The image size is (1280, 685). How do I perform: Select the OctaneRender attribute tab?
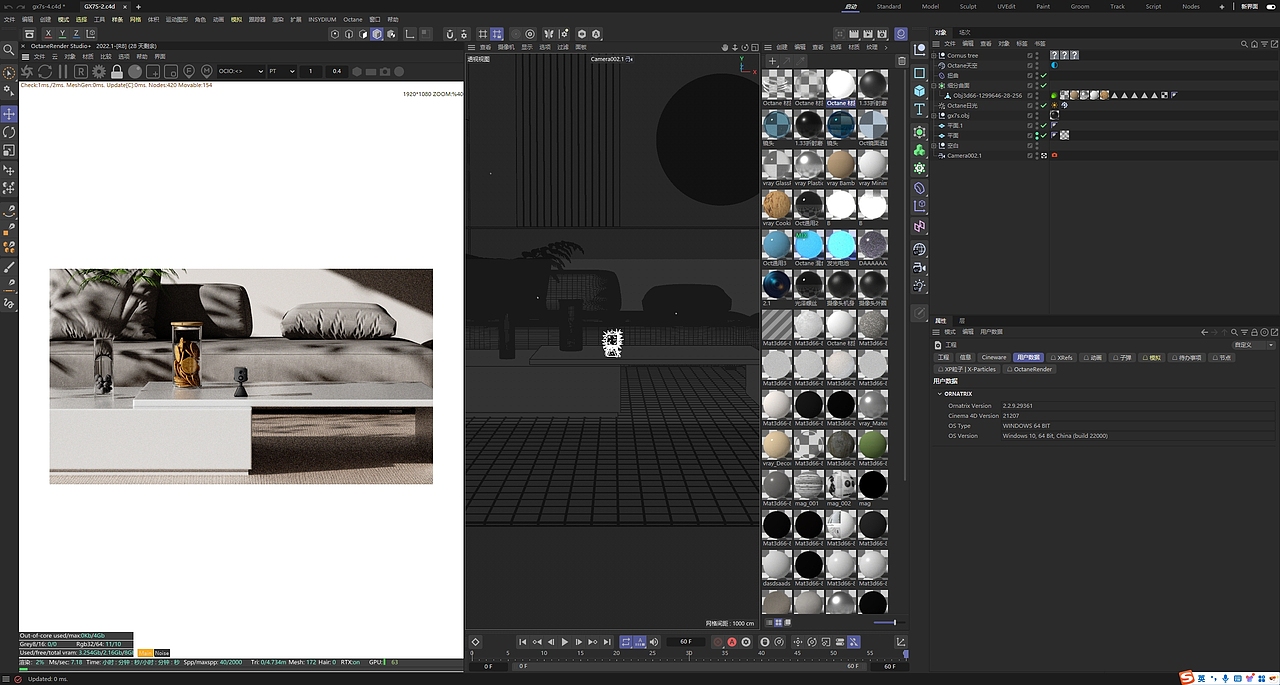(x=1030, y=369)
